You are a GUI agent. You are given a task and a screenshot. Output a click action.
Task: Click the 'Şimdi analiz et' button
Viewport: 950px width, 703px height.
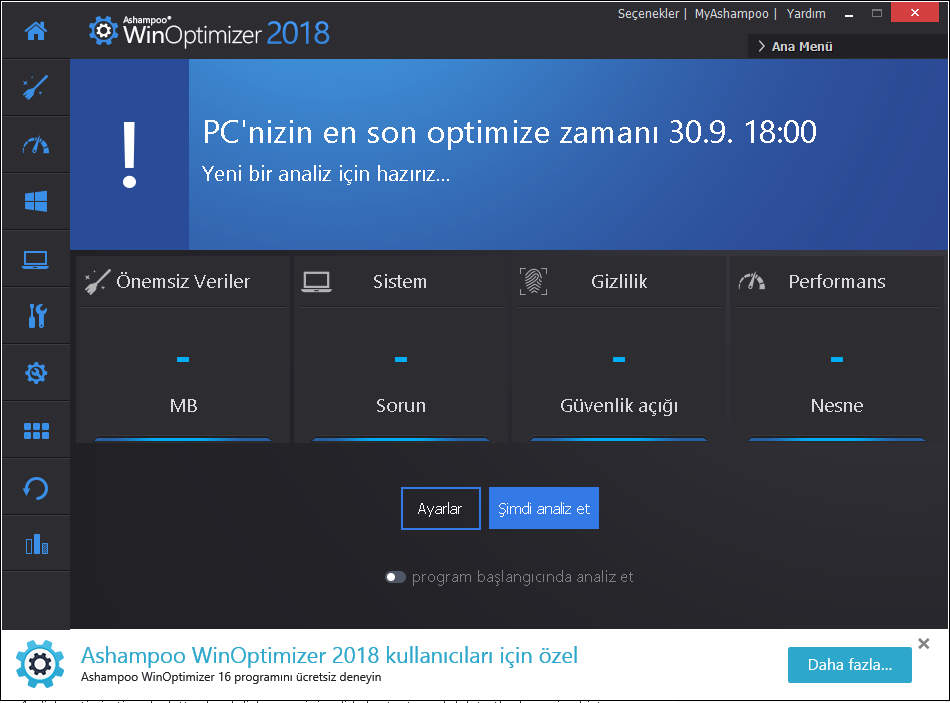pyautogui.click(x=543, y=508)
